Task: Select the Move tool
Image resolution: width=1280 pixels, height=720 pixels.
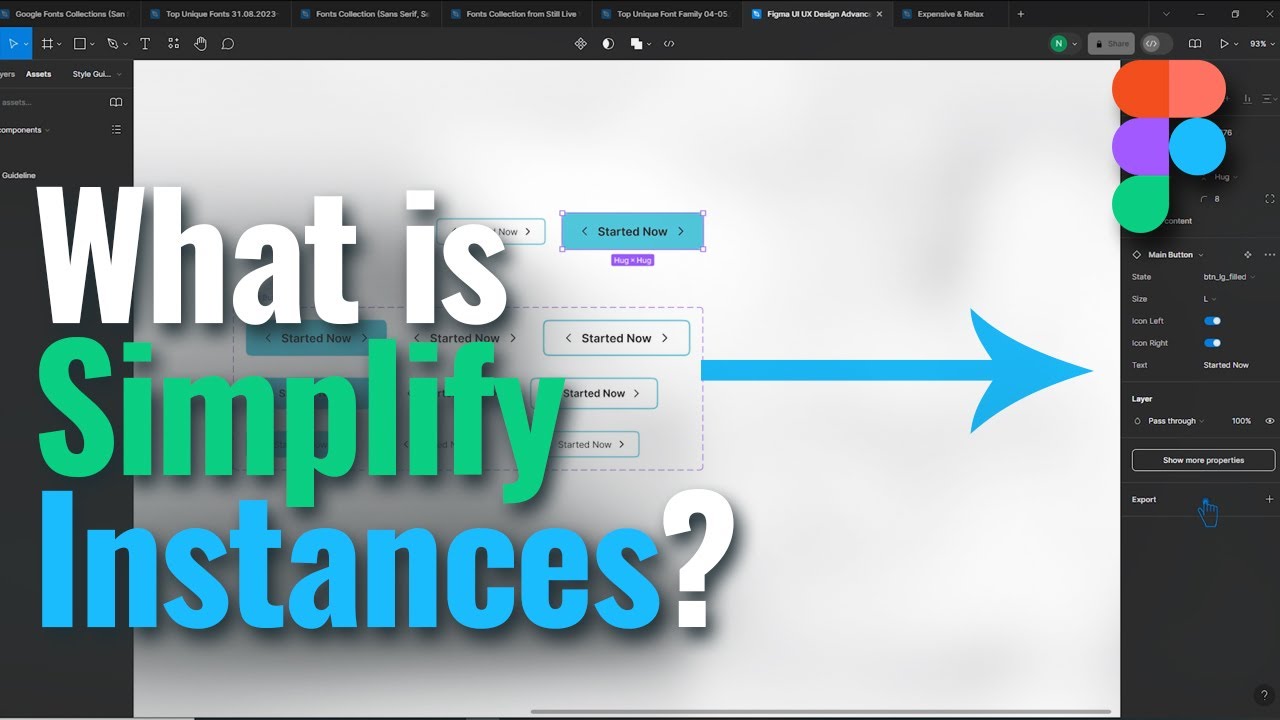Action: click(x=14, y=43)
